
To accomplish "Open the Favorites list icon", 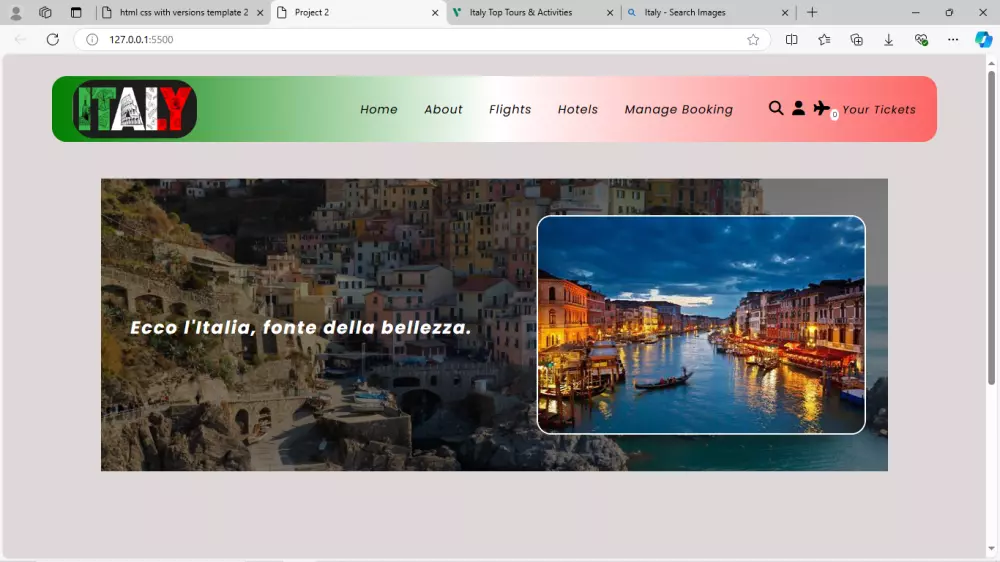I will tap(824, 40).
